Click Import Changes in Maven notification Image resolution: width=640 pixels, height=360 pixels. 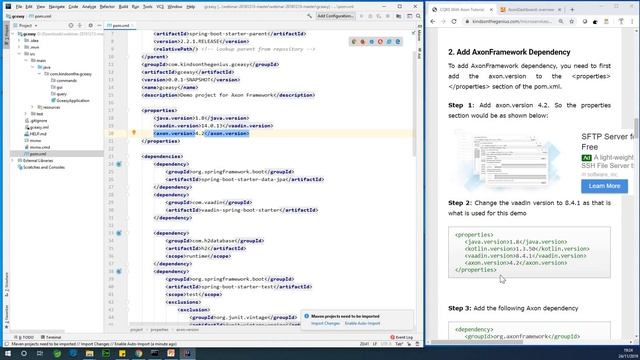tap(325, 323)
